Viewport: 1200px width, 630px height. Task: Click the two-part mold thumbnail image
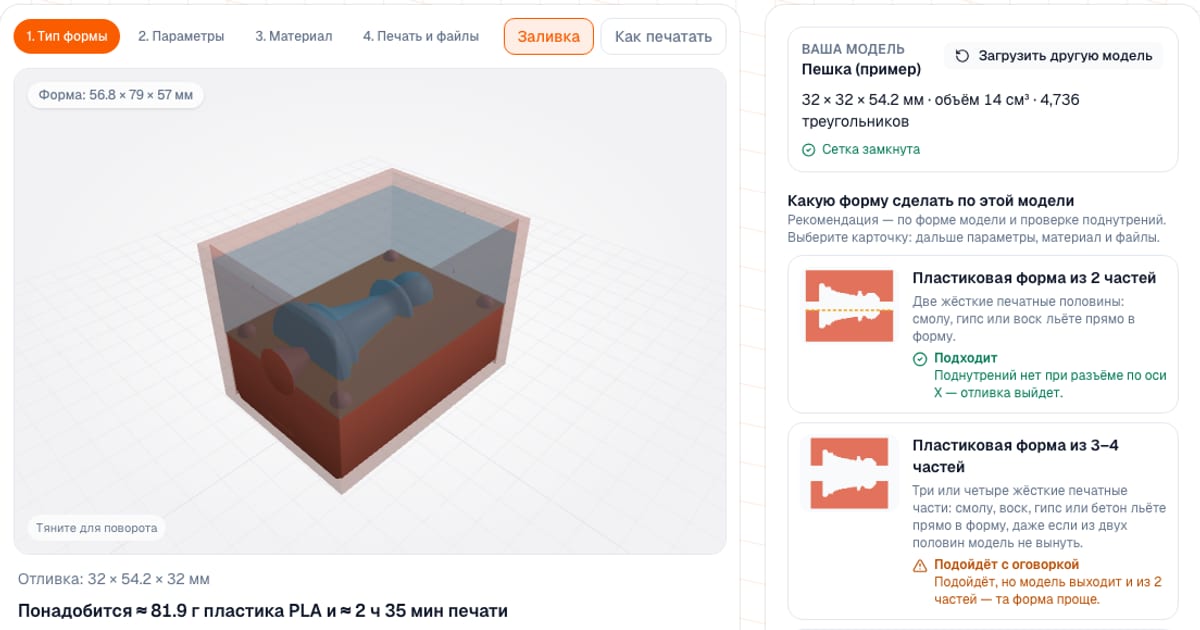[x=849, y=306]
